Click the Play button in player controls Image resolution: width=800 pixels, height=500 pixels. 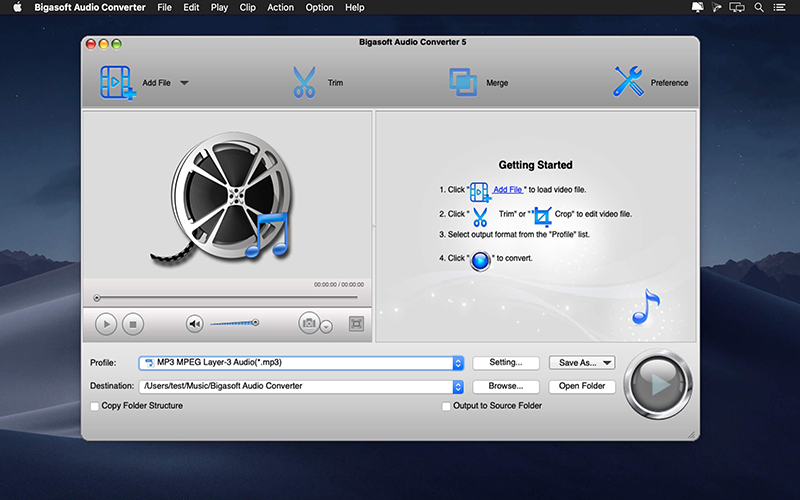(106, 324)
